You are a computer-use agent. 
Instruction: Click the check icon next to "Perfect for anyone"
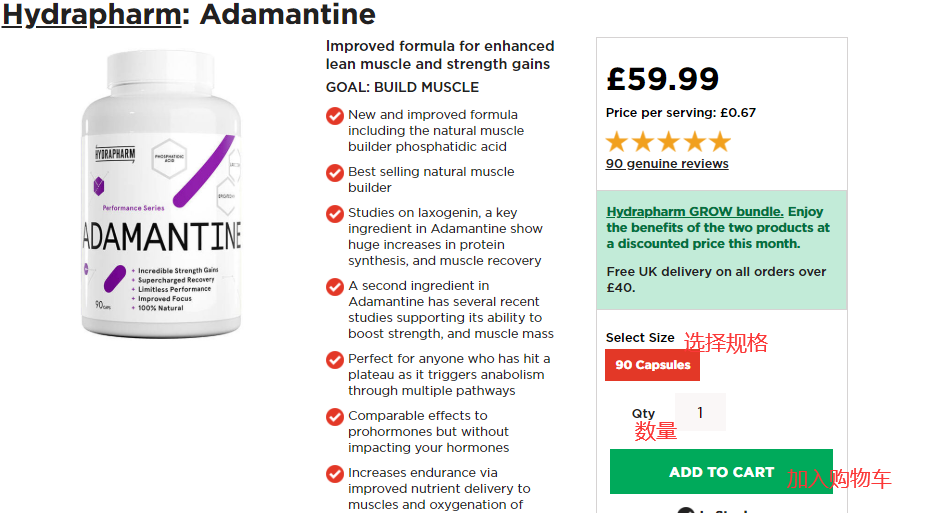point(335,360)
